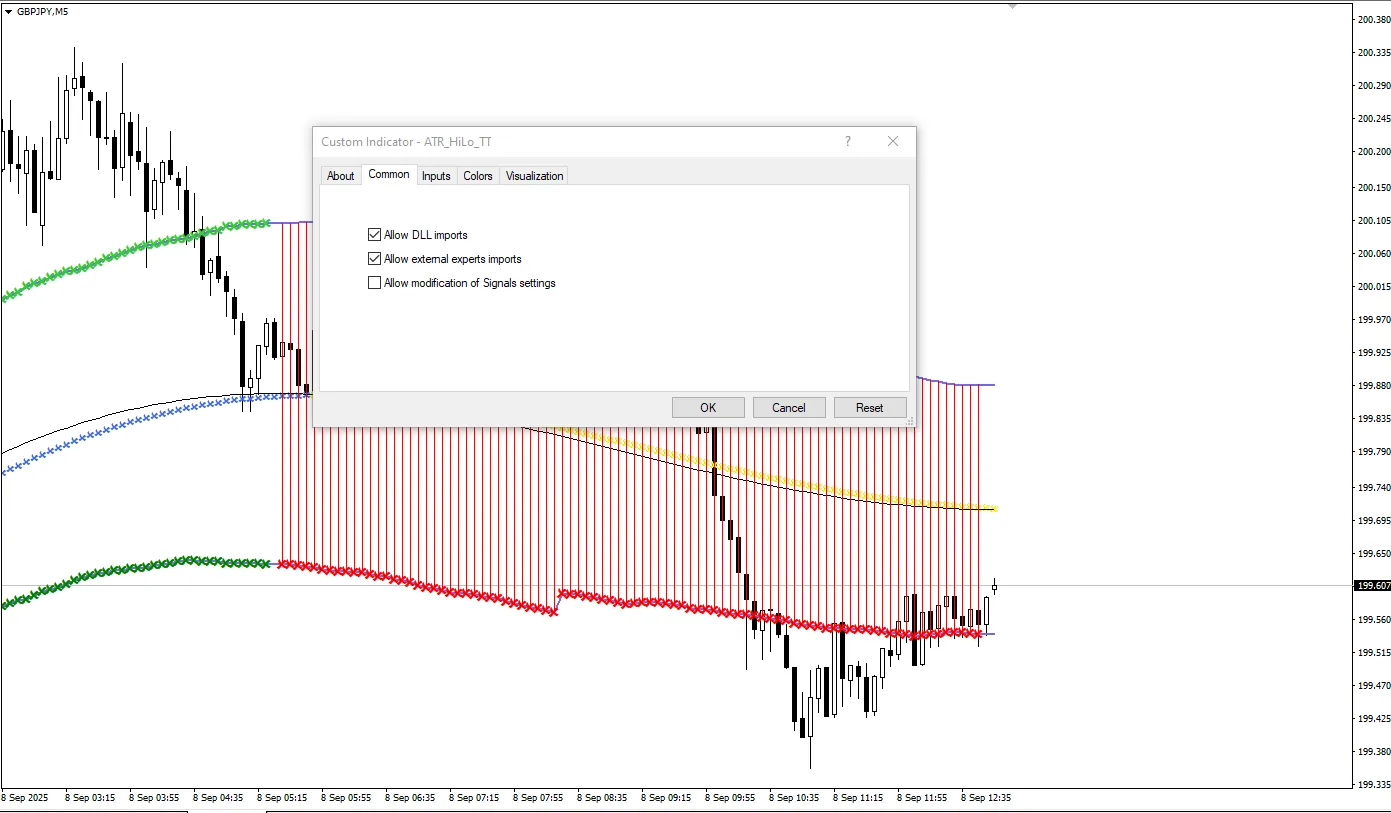Enable Allow DLL imports checkbox

pyautogui.click(x=375, y=235)
